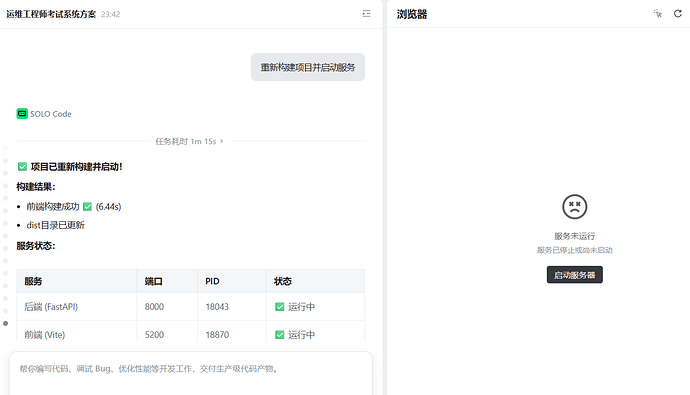Click the build time (6.44s) text
The image size is (690, 395).
point(108,207)
